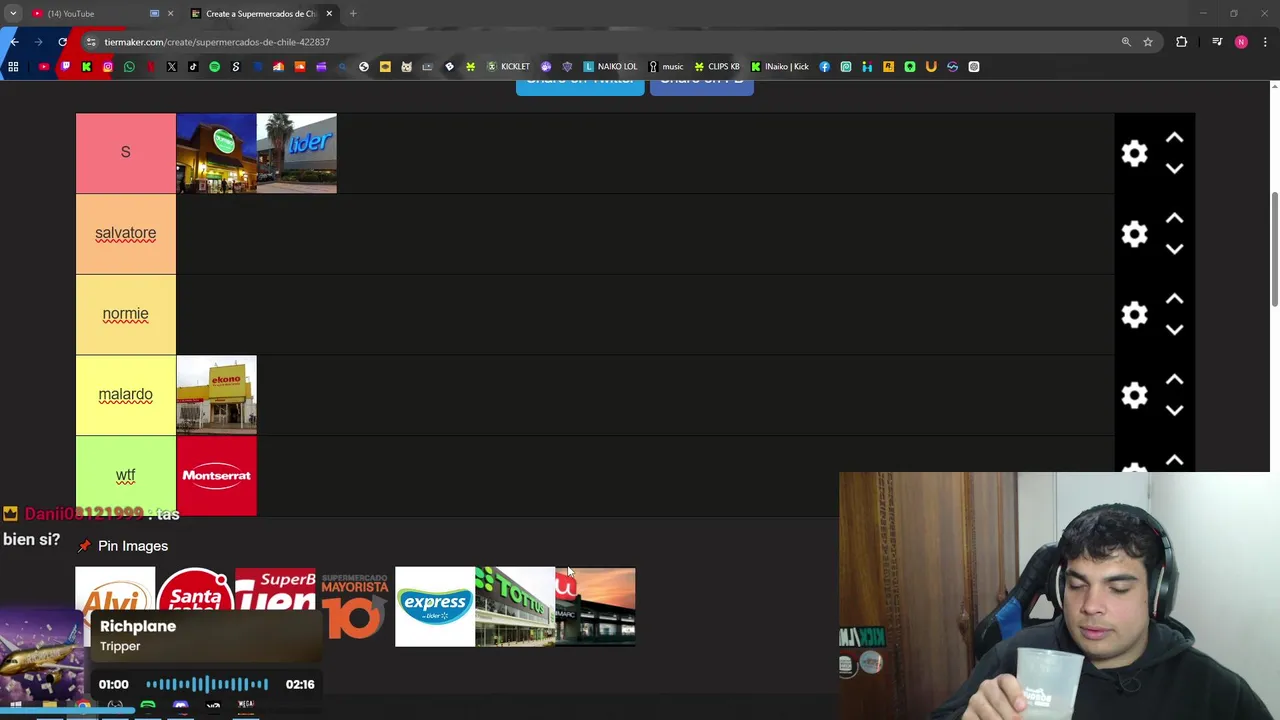Open a new browser tab
This screenshot has width=1280, height=720.
pos(353,13)
